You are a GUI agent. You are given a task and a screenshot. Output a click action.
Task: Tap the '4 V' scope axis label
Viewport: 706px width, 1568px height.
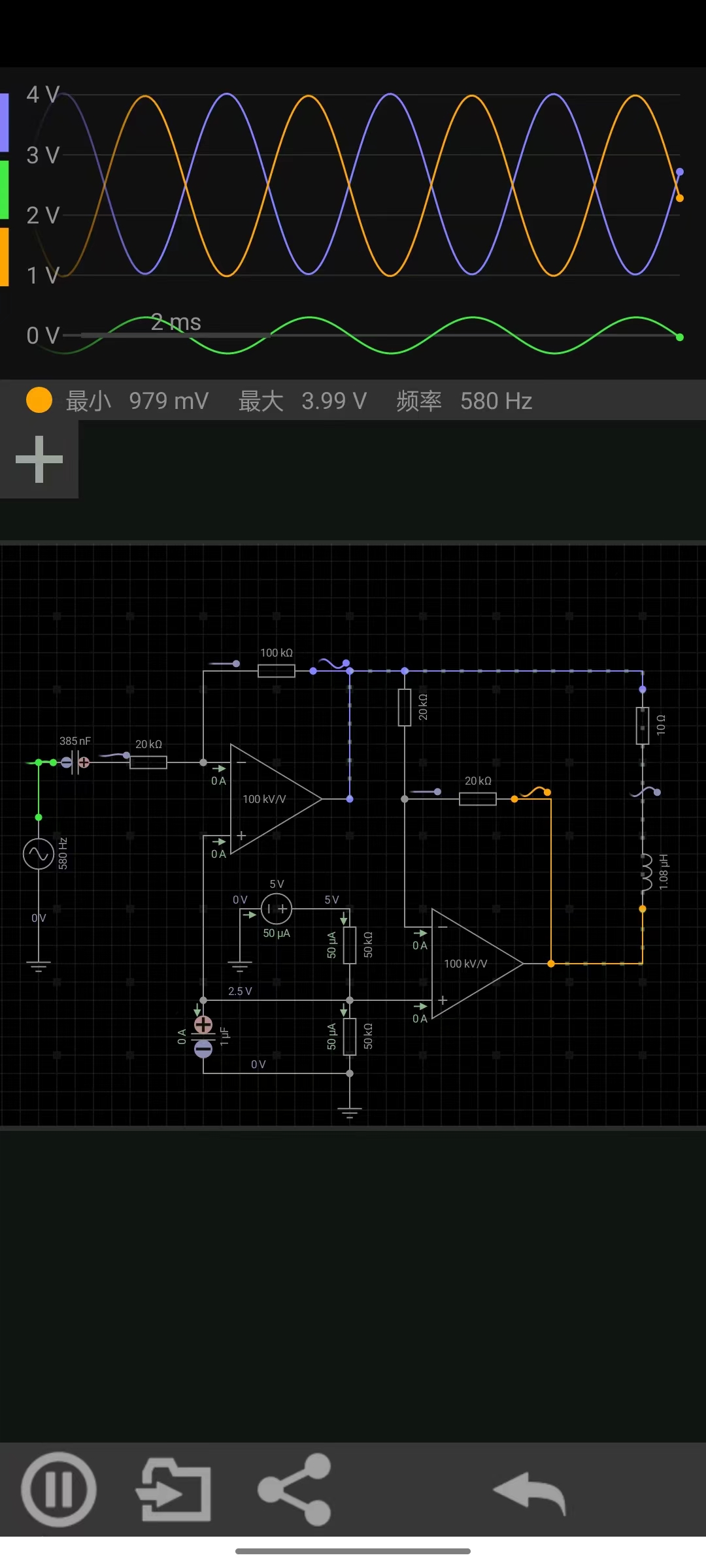click(43, 95)
